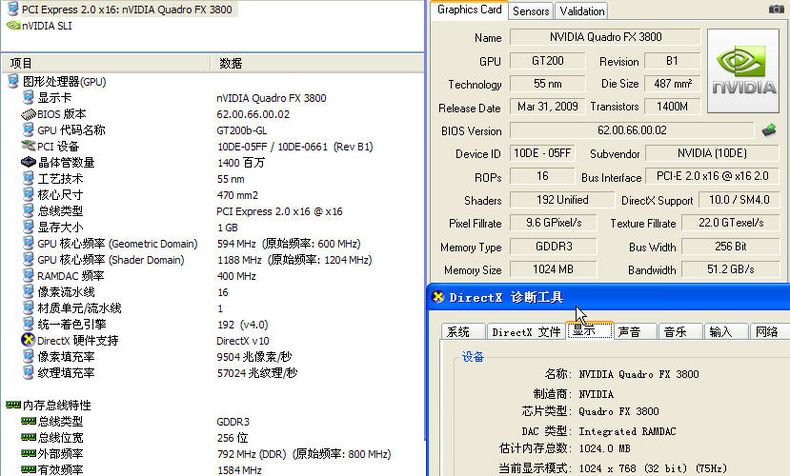790x476 pixels.
Task: Open the Graphics Card tab in GPU-Z
Action: (x=469, y=10)
